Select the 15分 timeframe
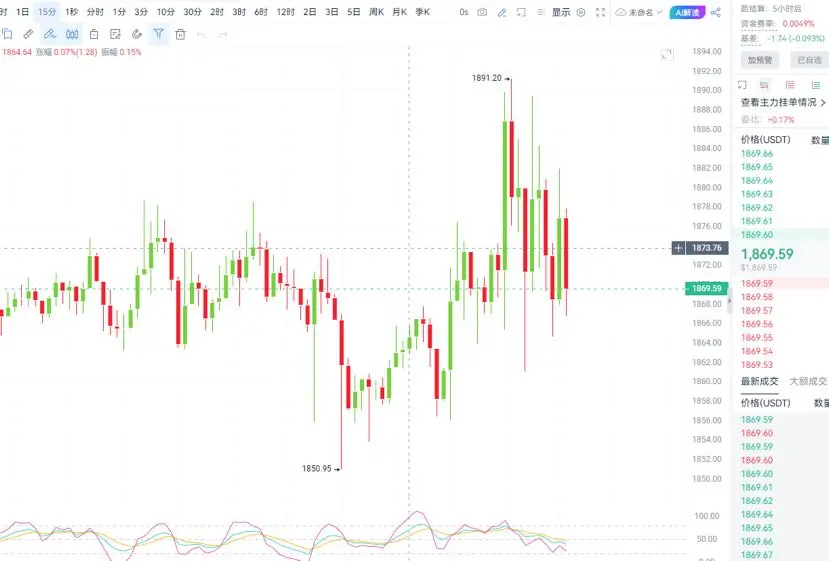 pos(47,12)
